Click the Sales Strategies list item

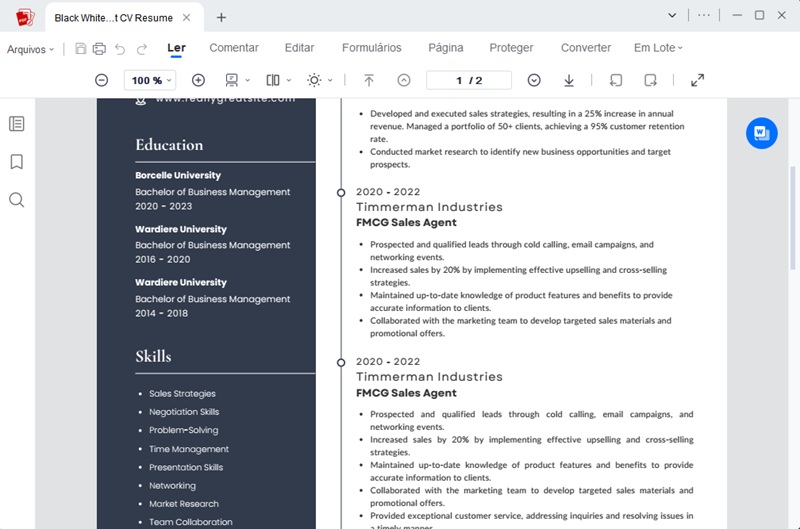182,393
